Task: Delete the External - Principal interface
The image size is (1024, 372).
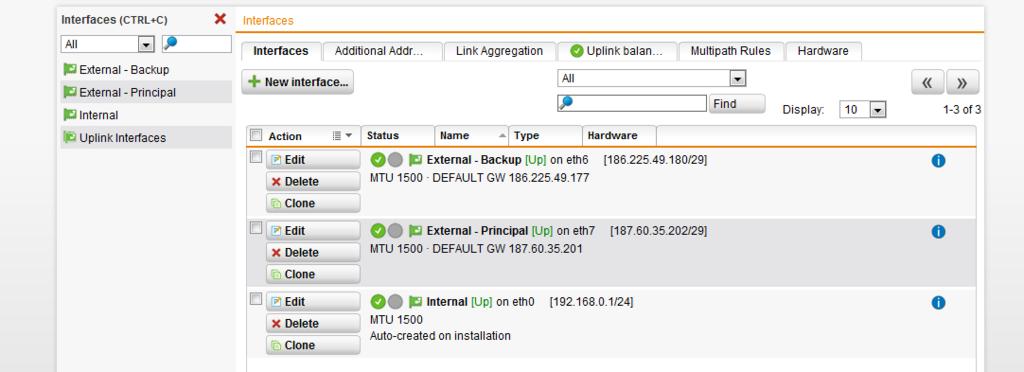Action: 313,253
